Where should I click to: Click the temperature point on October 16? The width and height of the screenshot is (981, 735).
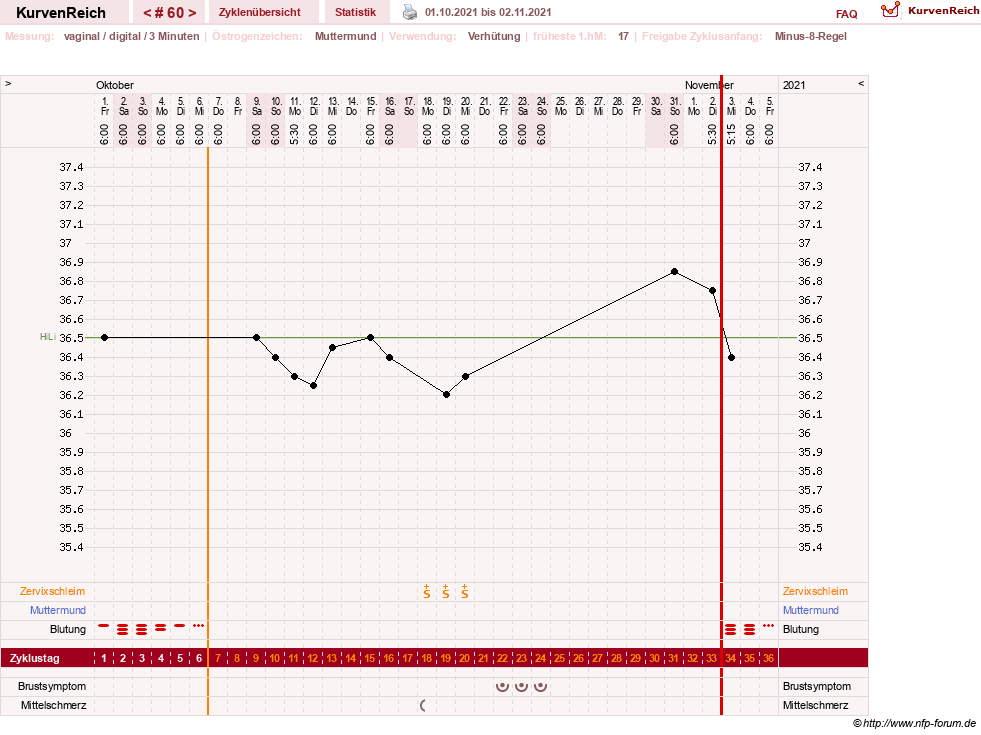[390, 357]
